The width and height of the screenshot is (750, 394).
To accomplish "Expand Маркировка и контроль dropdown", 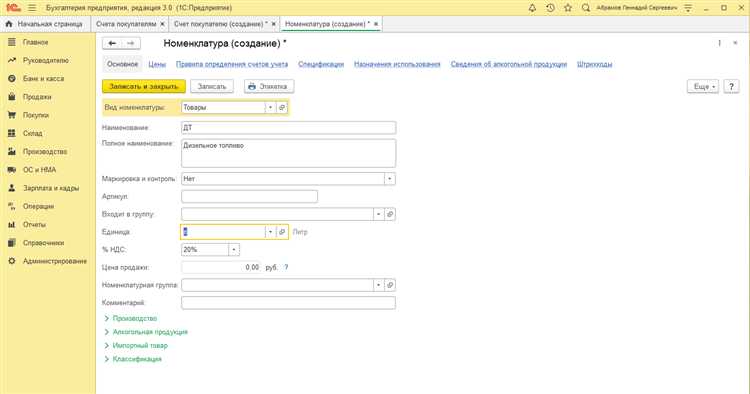I will click(x=389, y=179).
